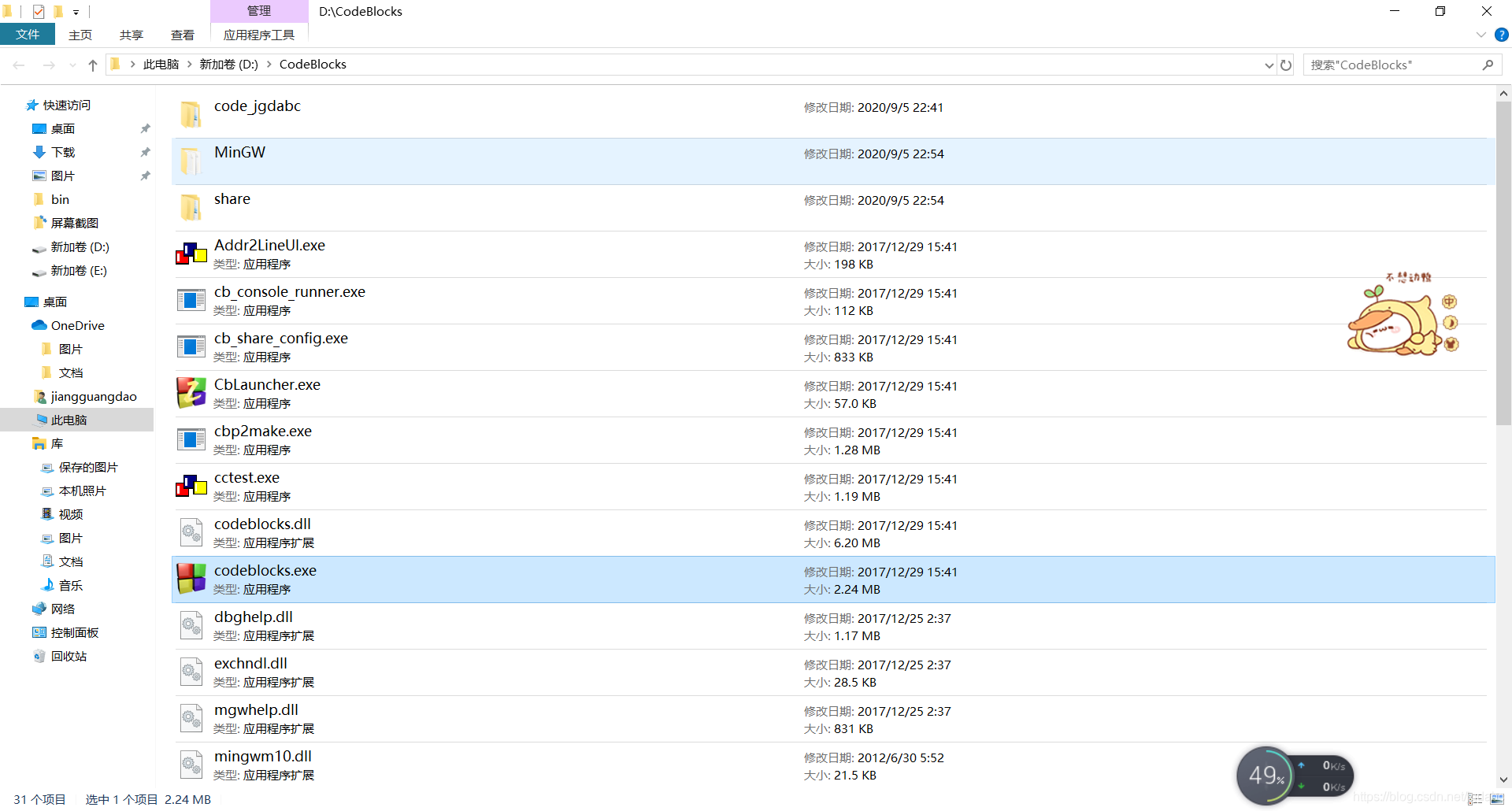1512x811 pixels.
Task: Refresh the CodeBlocks folder view
Action: (x=1286, y=65)
